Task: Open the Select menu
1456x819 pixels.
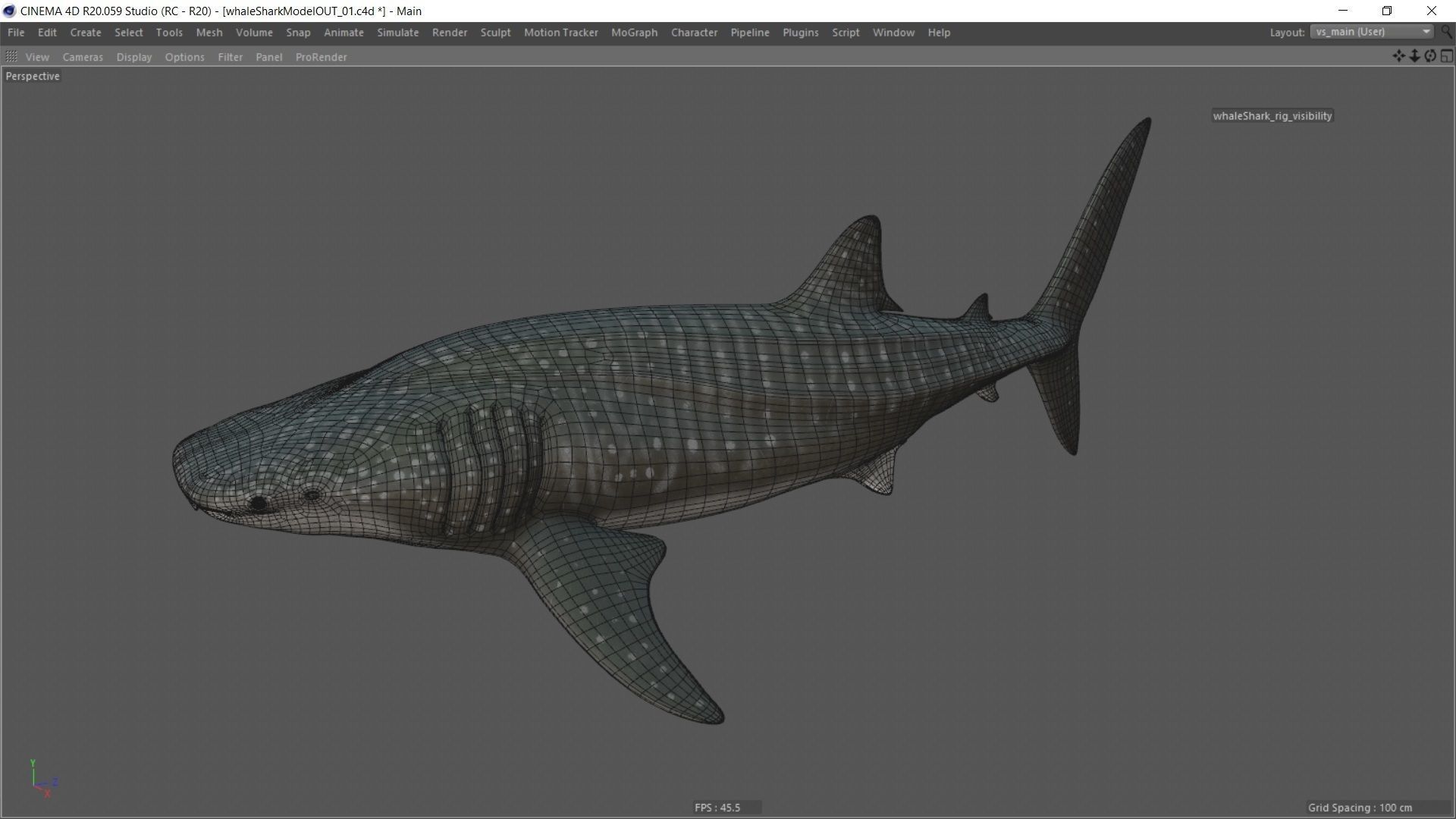Action: click(128, 33)
